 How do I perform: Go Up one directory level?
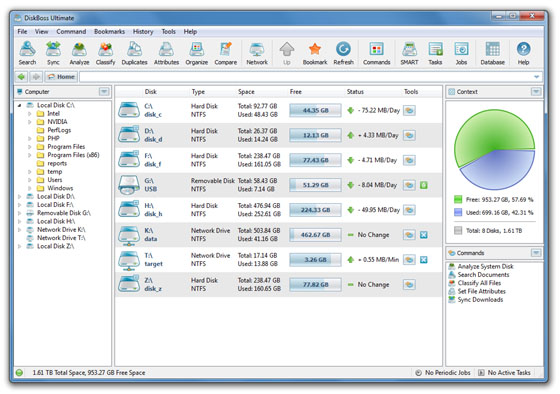point(287,53)
